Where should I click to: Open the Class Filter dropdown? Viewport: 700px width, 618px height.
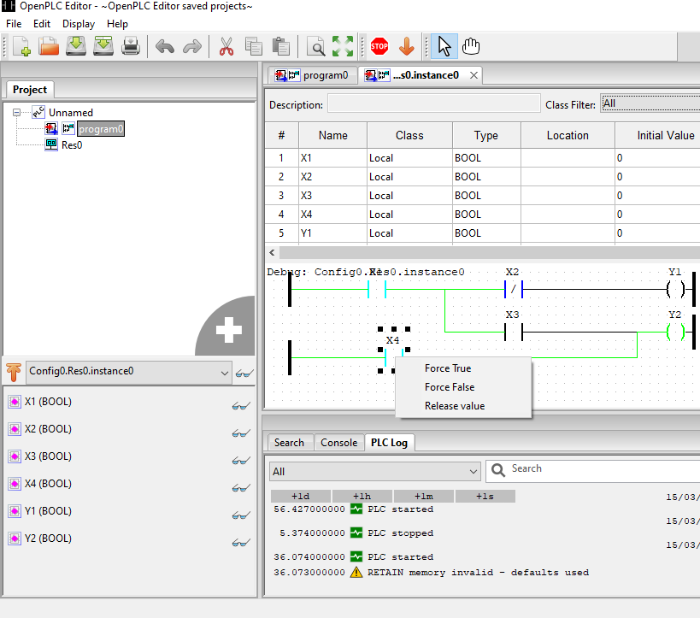649,104
